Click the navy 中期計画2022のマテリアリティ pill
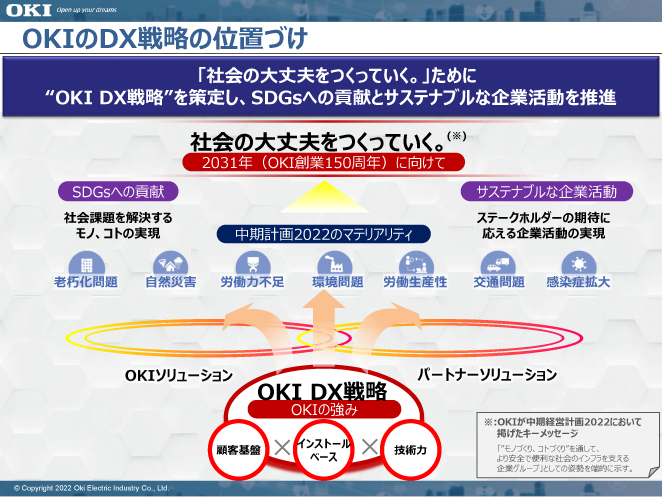The width and height of the screenshot is (662, 497). [324, 234]
